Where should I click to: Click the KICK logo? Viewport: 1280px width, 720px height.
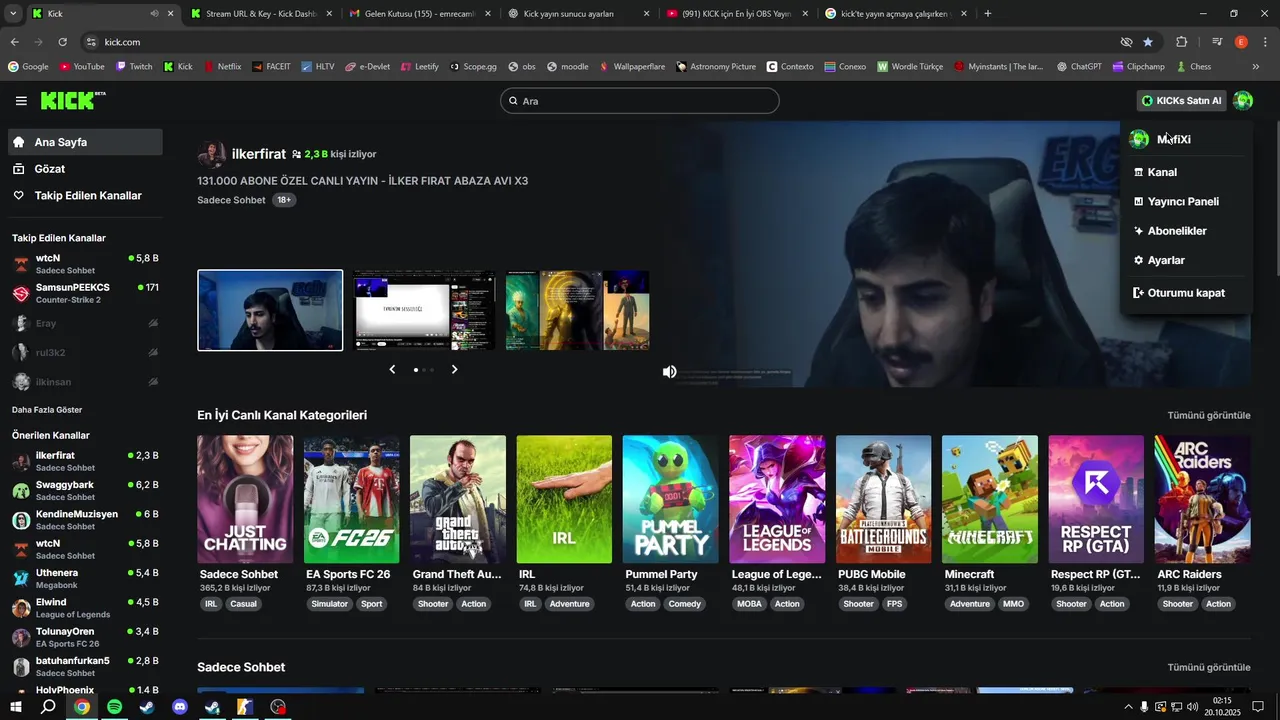tap(73, 100)
